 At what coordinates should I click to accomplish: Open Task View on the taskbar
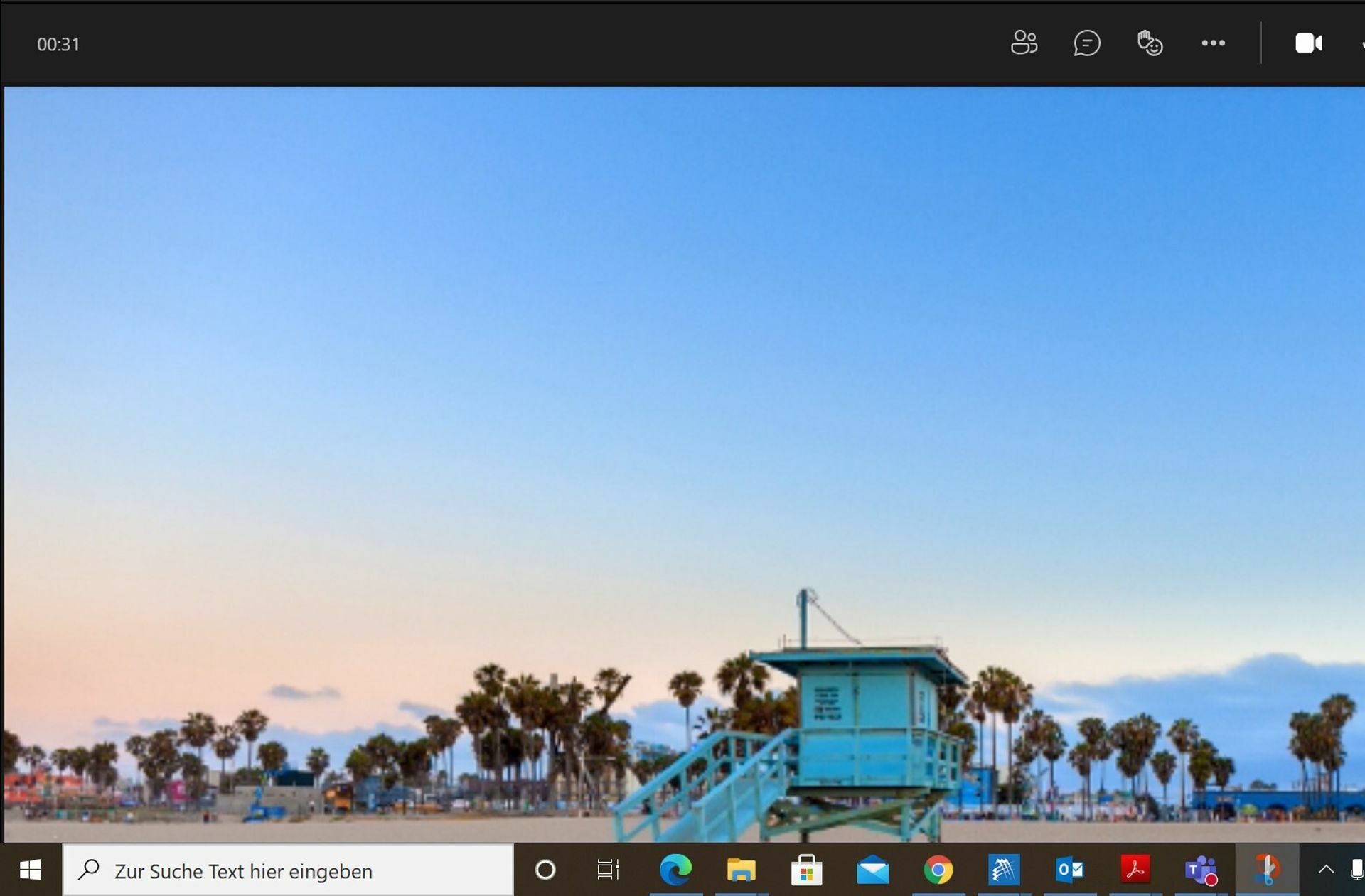click(608, 870)
